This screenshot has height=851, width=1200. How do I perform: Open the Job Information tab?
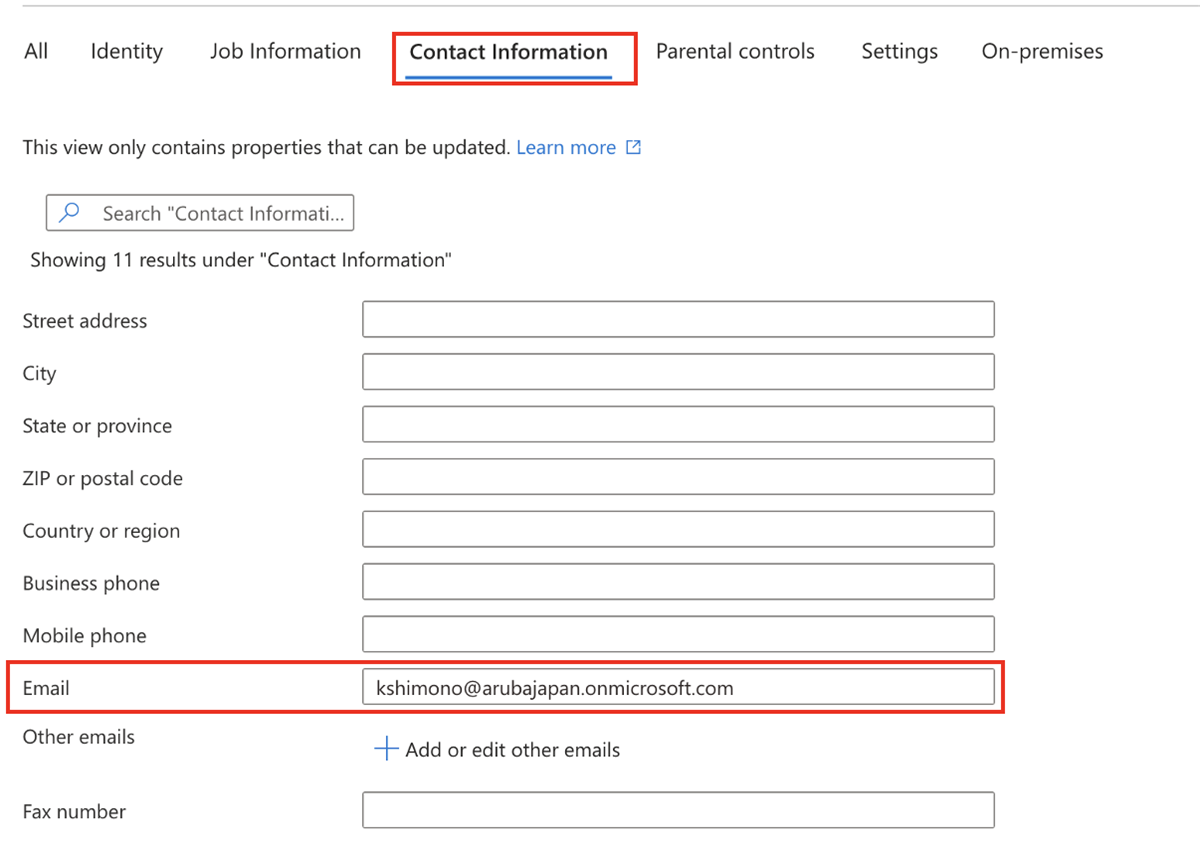(285, 51)
